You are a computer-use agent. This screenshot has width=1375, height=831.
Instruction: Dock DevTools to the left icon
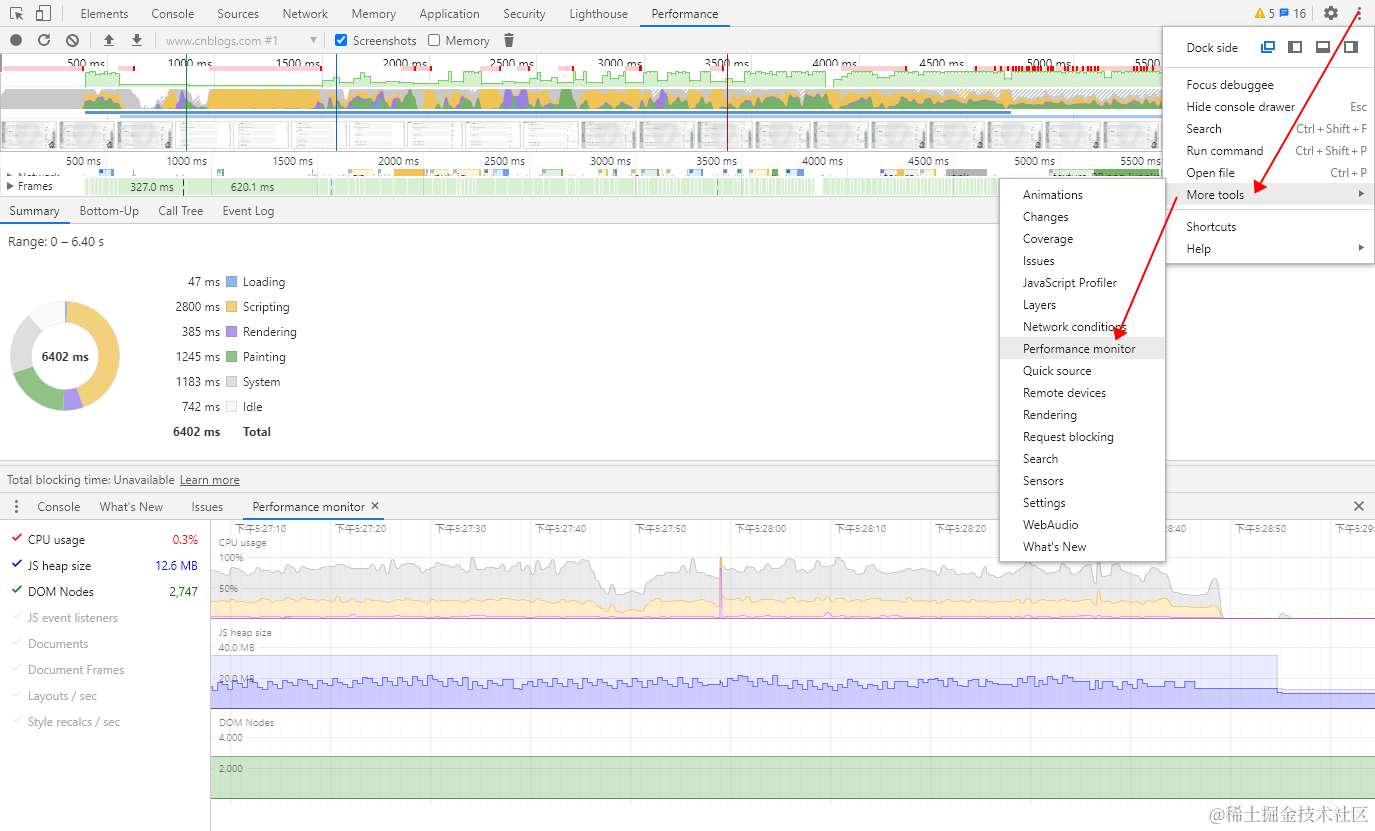coord(1295,47)
